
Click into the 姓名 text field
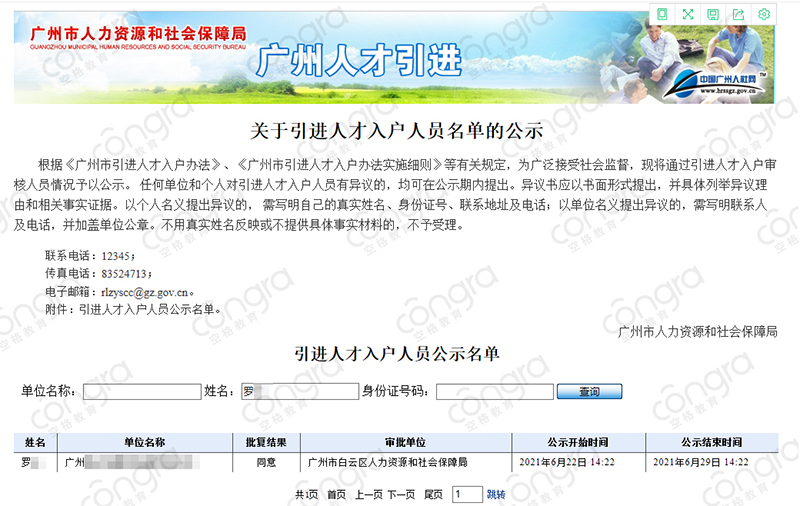(x=300, y=391)
